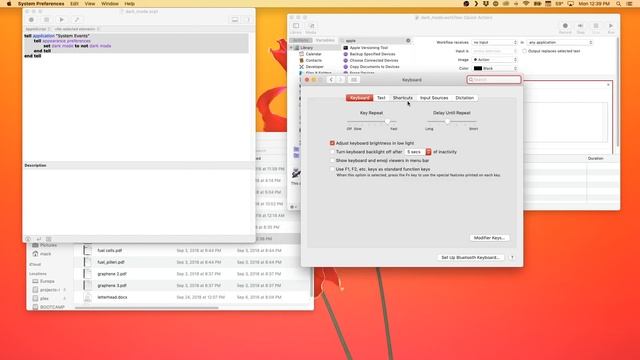Select the Variables tab in Automator

pos(325,40)
